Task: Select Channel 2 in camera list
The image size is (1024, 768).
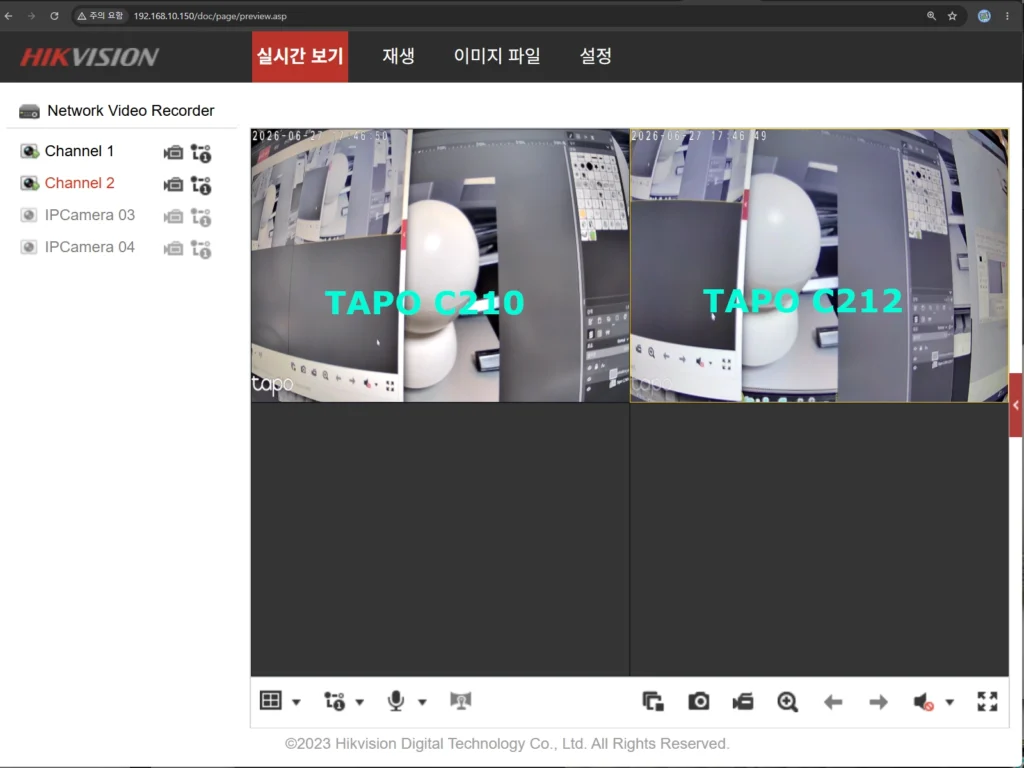Action: tap(79, 183)
